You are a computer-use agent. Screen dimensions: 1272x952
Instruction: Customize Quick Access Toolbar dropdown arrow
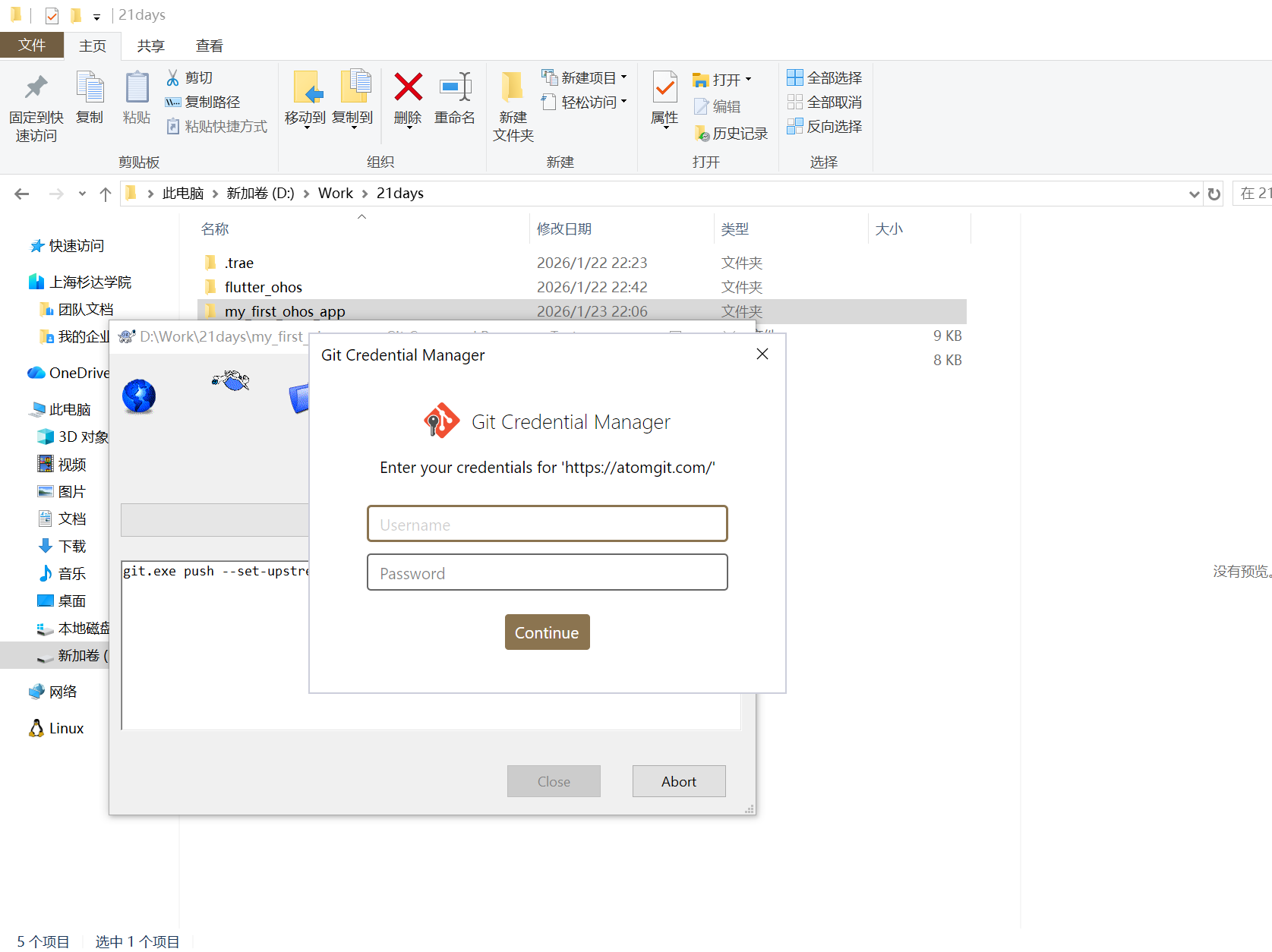tap(96, 17)
